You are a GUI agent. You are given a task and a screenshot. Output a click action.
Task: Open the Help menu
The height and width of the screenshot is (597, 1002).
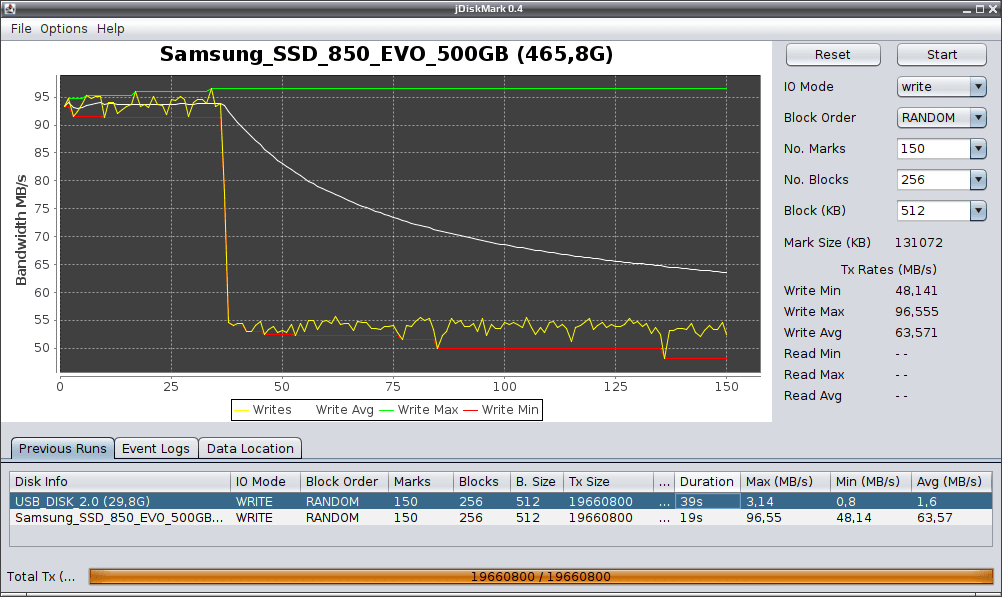point(111,29)
